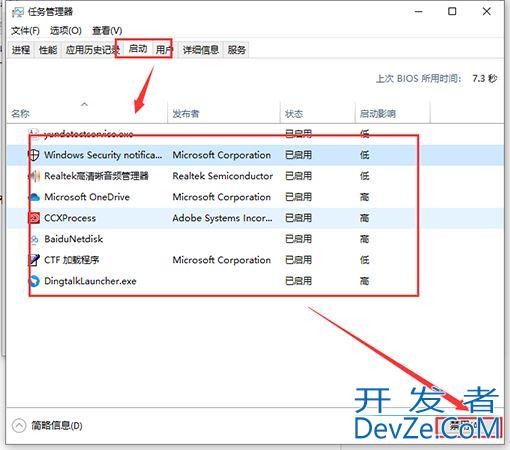Click 高 startup impact in the CCXProcess row

click(364, 218)
